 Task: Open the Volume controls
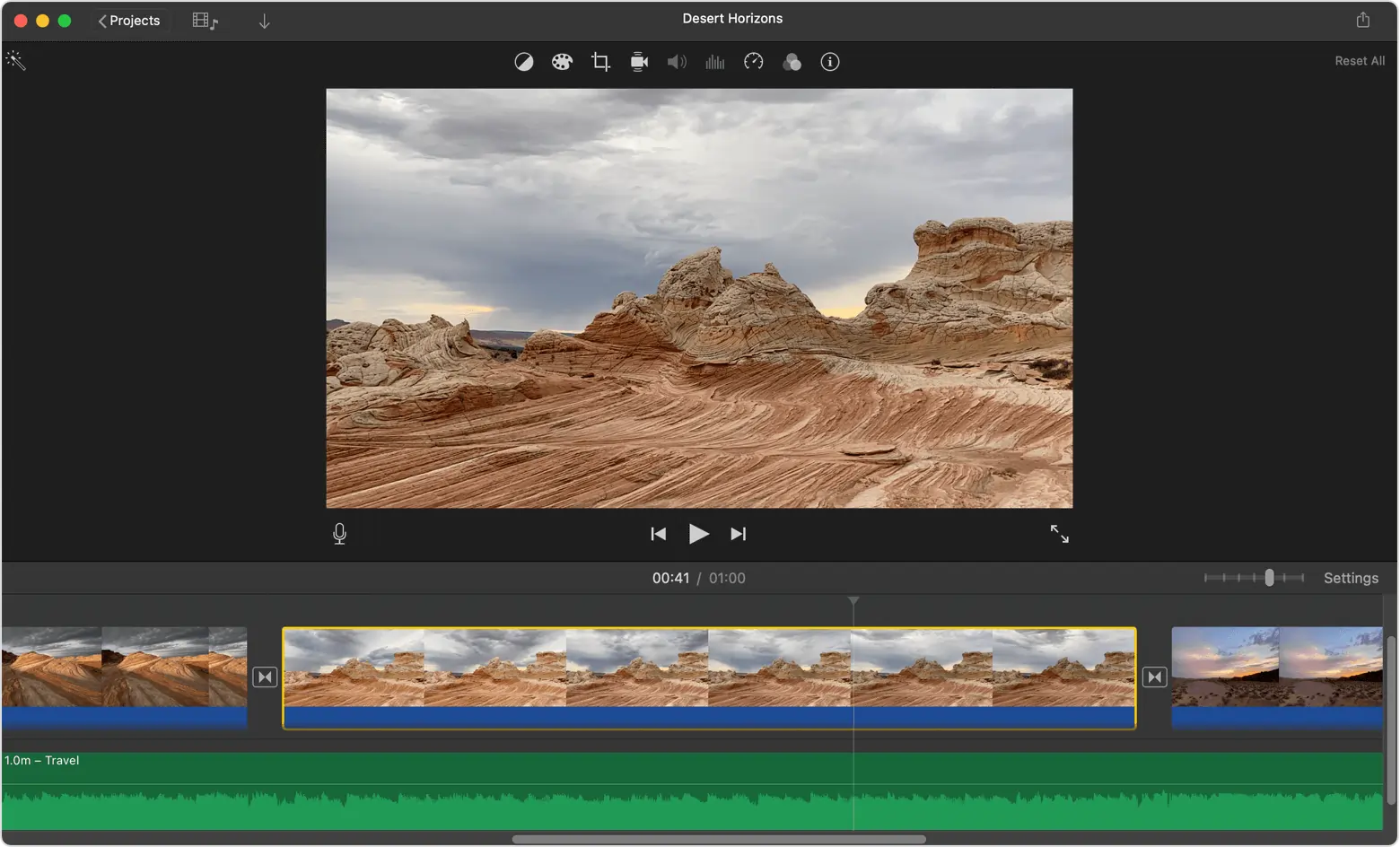(677, 61)
